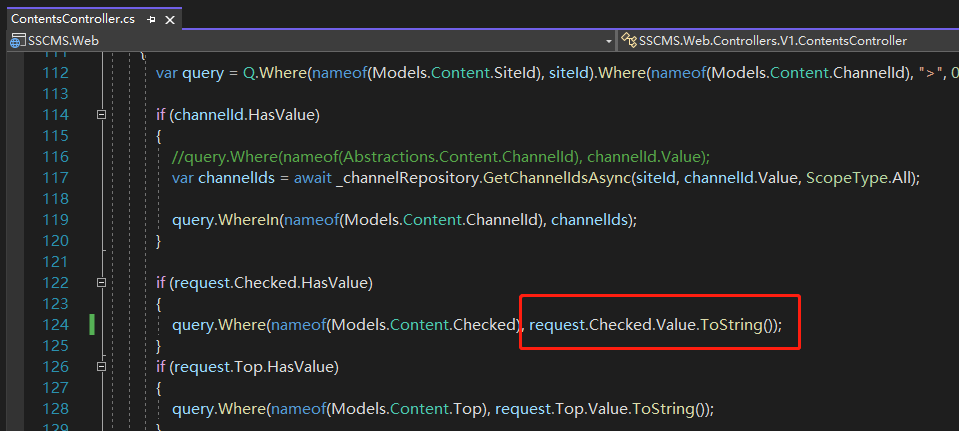Click the 'var query' declaration
This screenshot has width=959, height=431.
click(190, 73)
